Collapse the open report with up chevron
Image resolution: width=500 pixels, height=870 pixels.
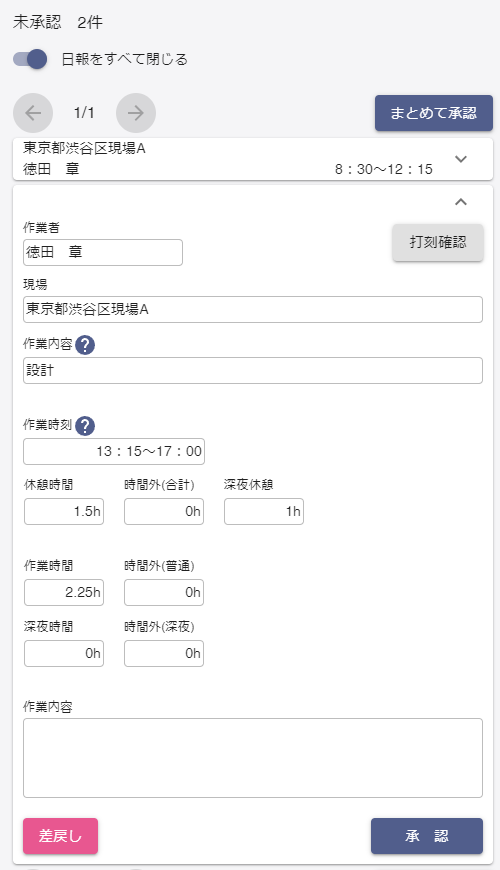pos(461,202)
